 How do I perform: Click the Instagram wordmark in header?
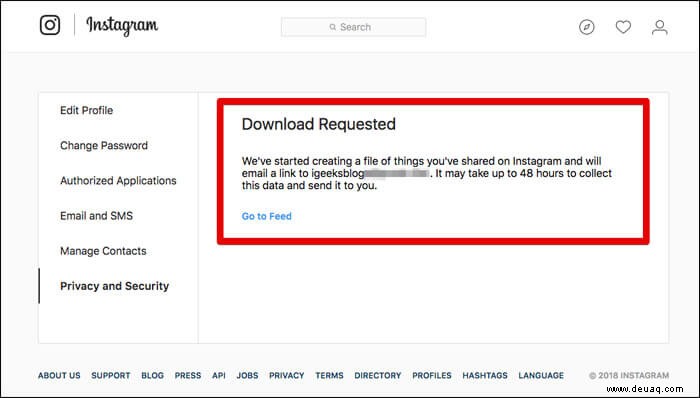pos(122,26)
